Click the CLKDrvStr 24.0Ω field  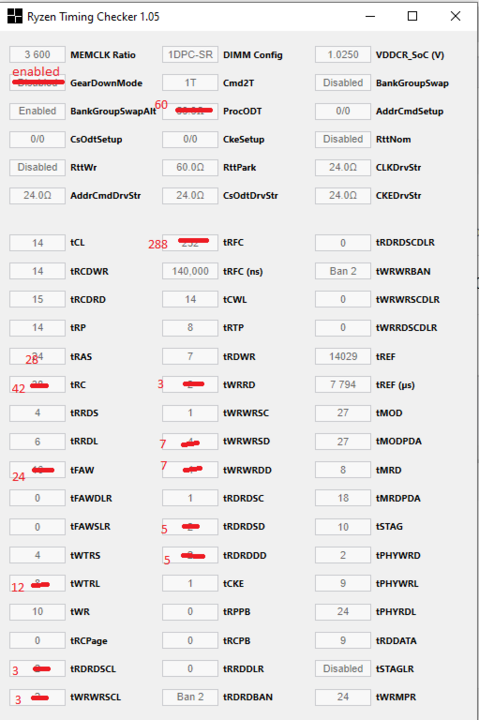click(343, 167)
